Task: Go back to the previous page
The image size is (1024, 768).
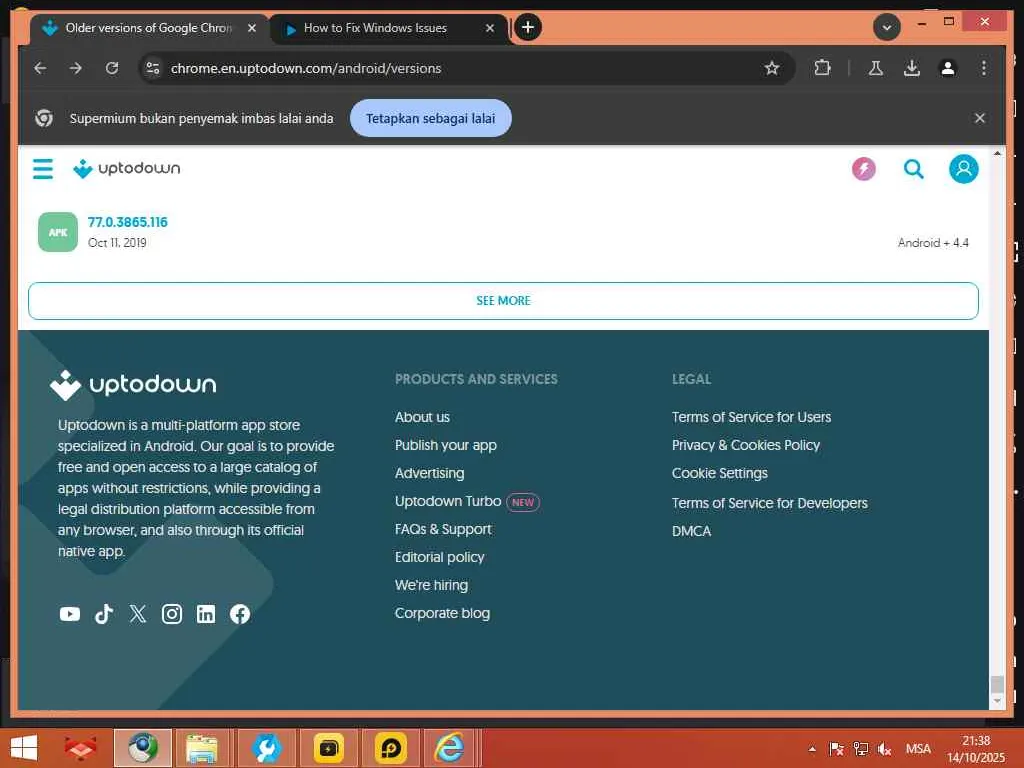Action: tap(40, 68)
